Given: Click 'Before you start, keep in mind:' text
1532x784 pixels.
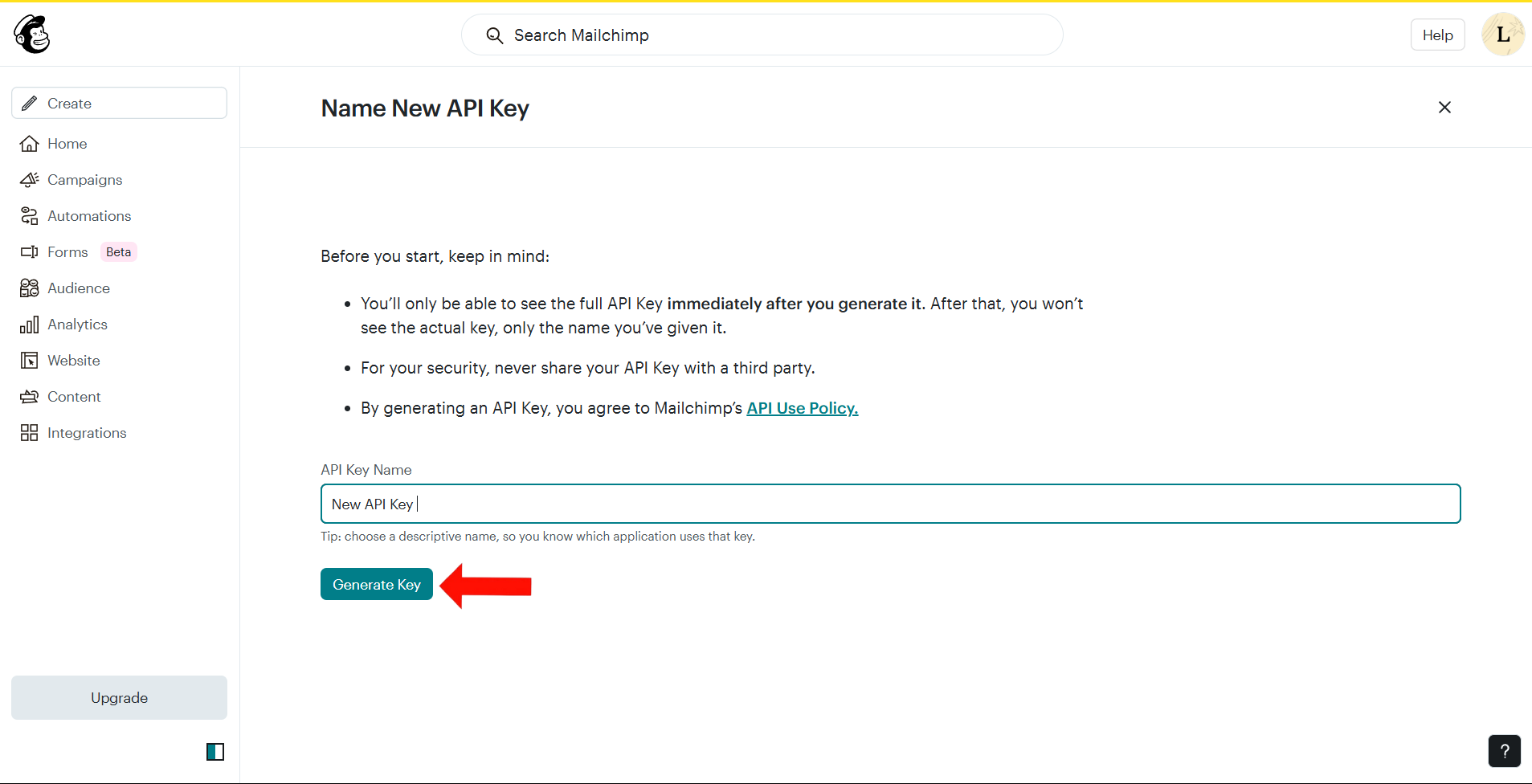Looking at the screenshot, I should (435, 256).
